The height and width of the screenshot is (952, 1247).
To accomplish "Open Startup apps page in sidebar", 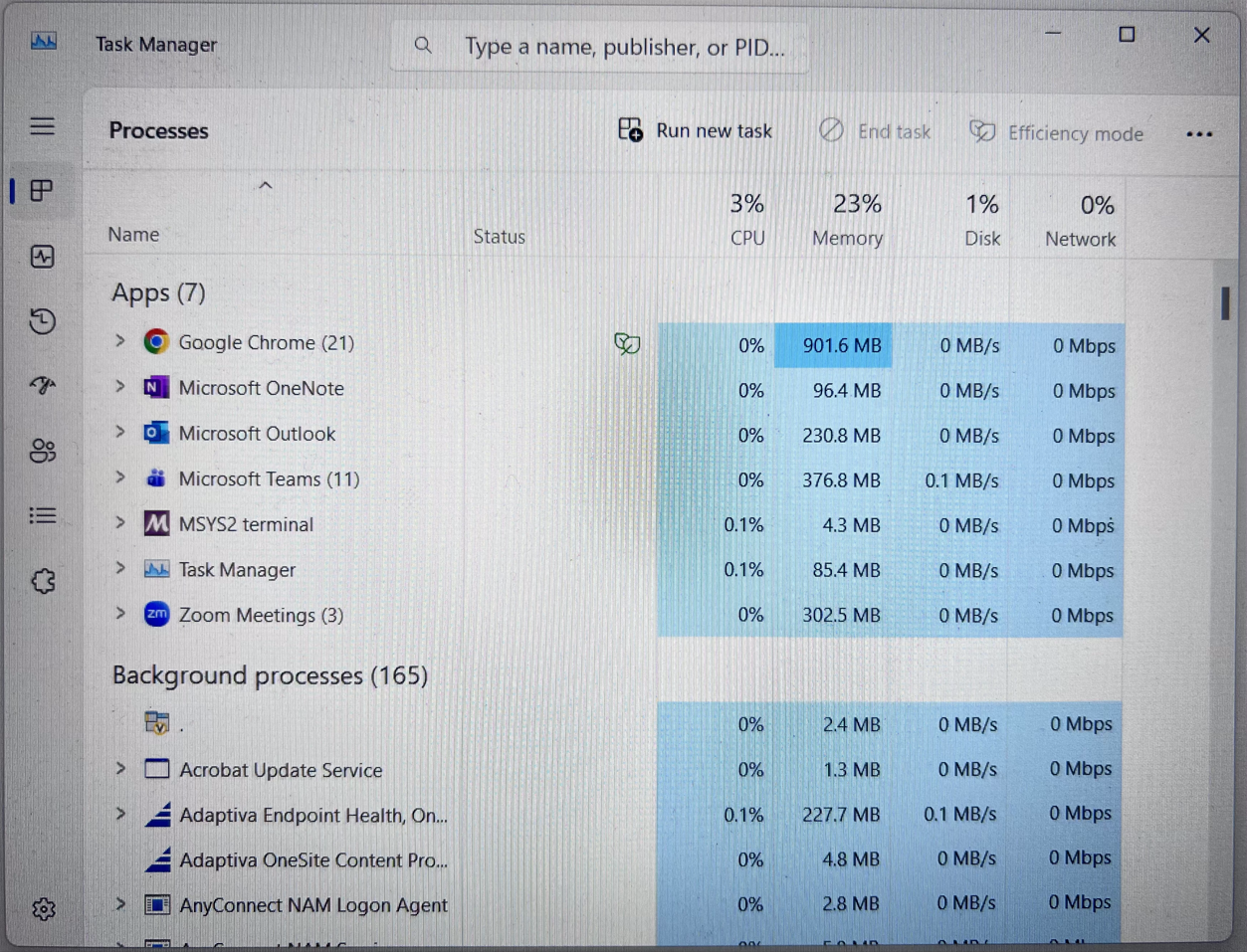I will coord(42,385).
